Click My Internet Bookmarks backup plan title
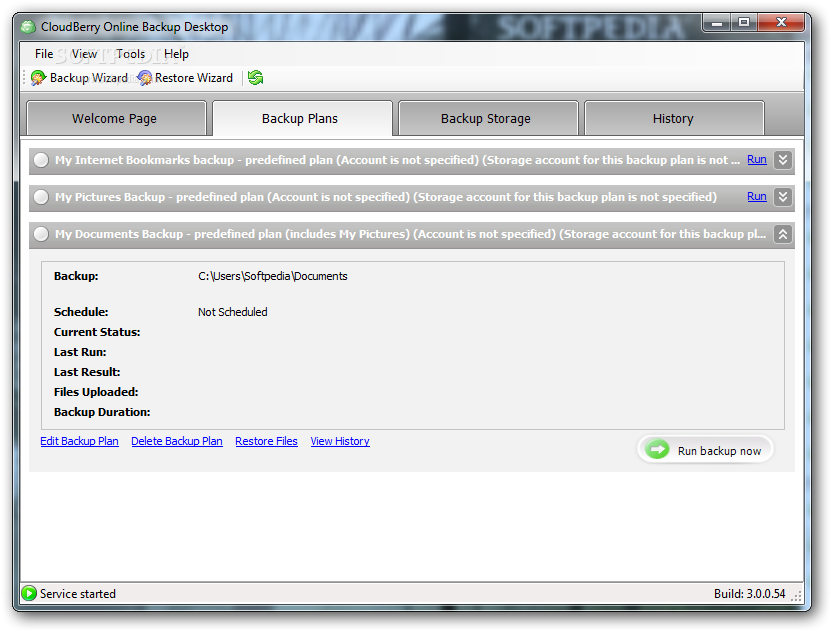Screen dimensions: 832x632 (397, 160)
